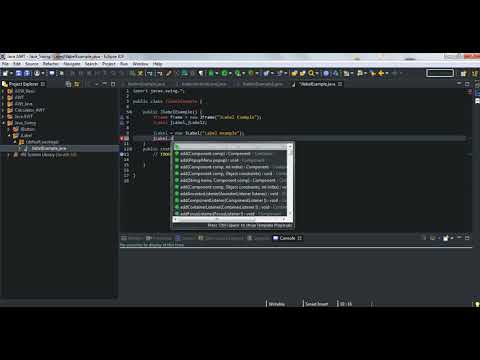Expand the JRE System Library node
This screenshot has height=360, width=480.
[x=9, y=155]
